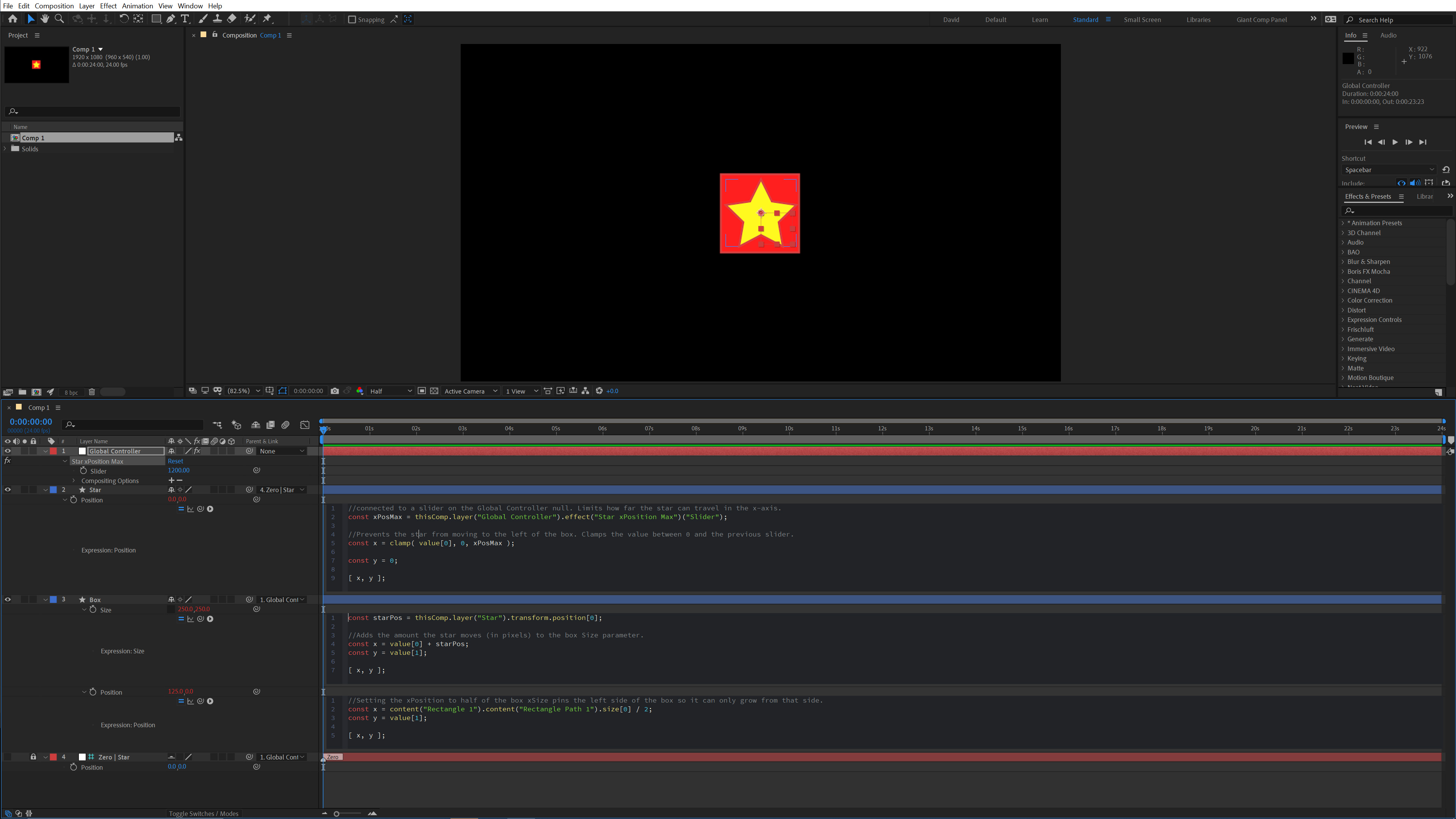Open the magnification ratio dropdown showing 82.5%
Screen dimensions: 1456x819
click(242, 391)
